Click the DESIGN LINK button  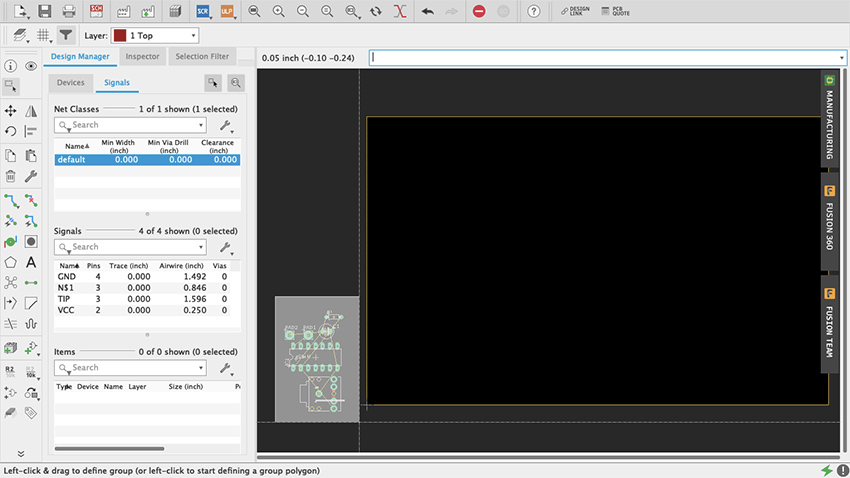[x=575, y=11]
